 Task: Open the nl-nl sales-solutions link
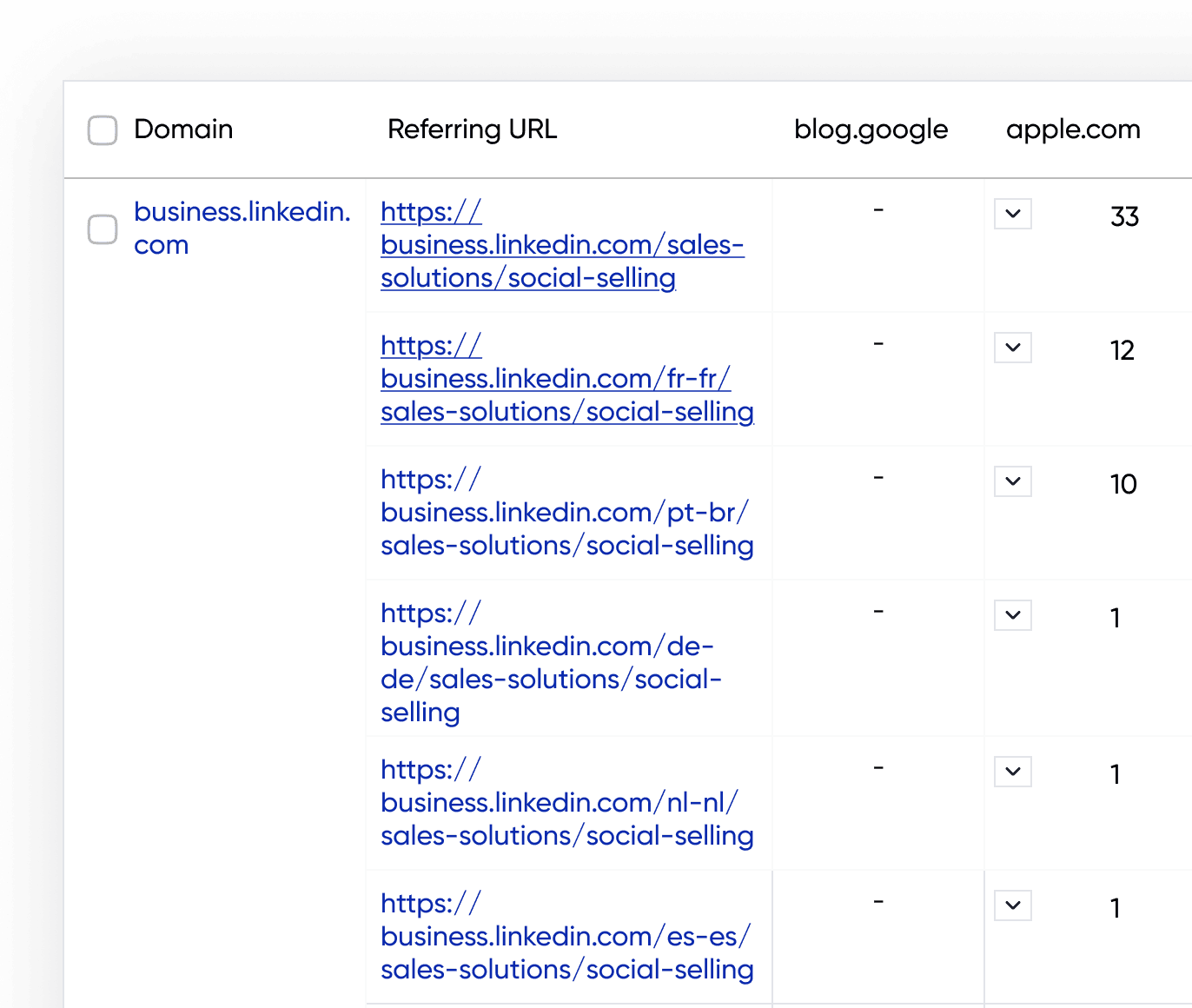pyautogui.click(x=566, y=802)
